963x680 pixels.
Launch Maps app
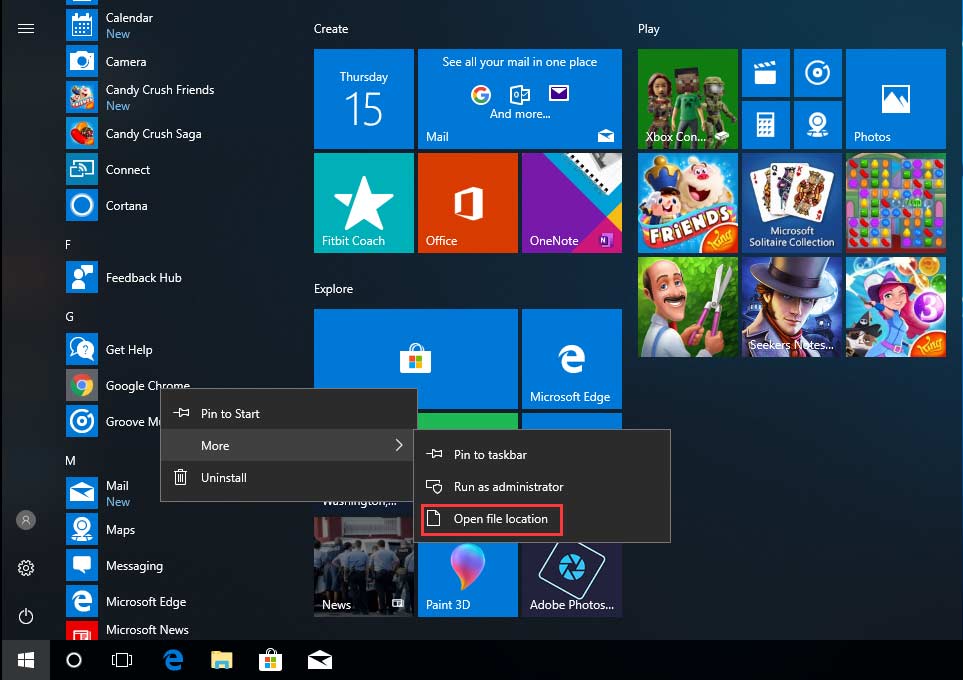click(x=120, y=530)
